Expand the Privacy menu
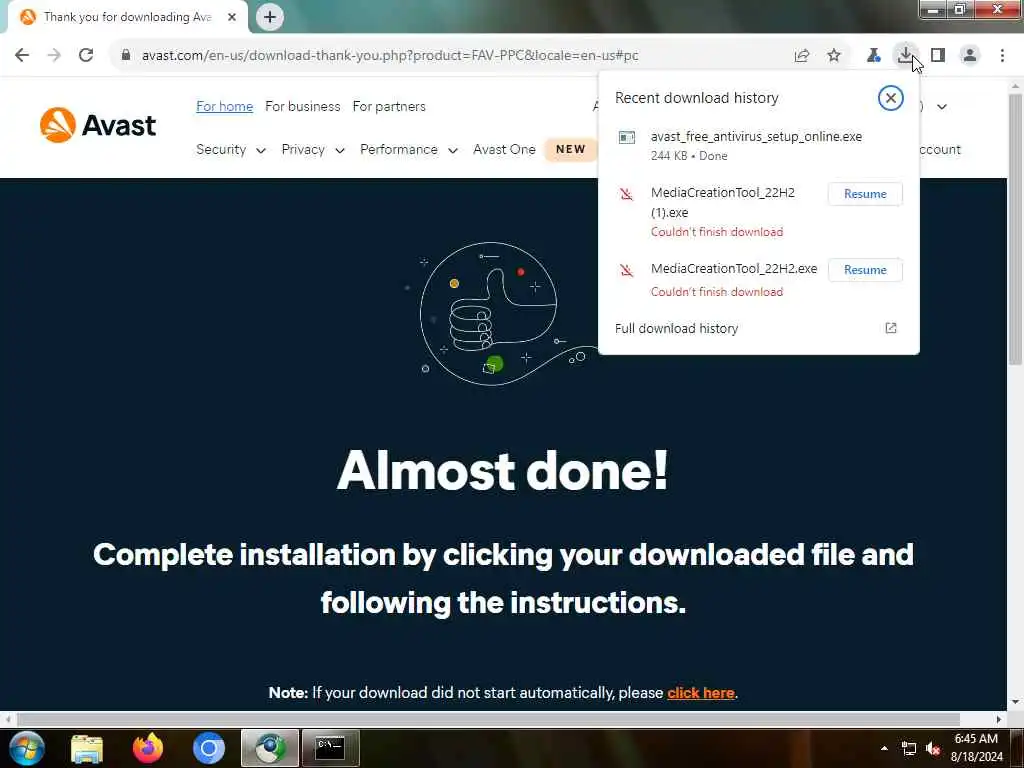Screen dimensions: 1024x768 pyautogui.click(x=313, y=150)
